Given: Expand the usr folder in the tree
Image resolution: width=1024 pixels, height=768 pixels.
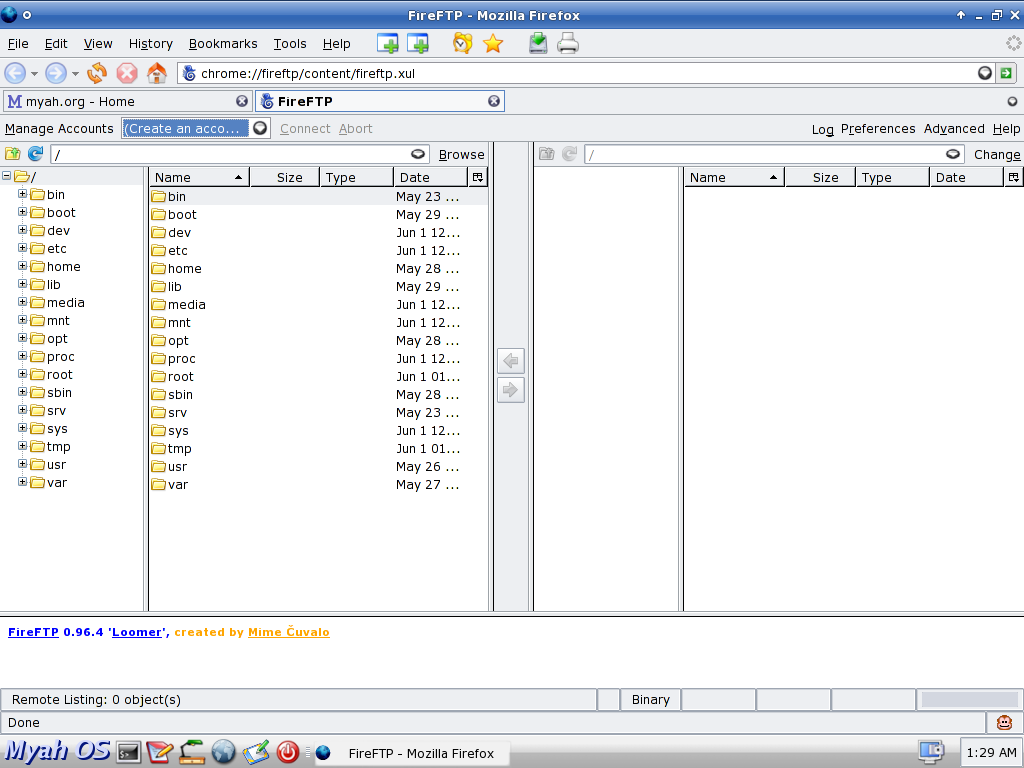Looking at the screenshot, I should 22,464.
